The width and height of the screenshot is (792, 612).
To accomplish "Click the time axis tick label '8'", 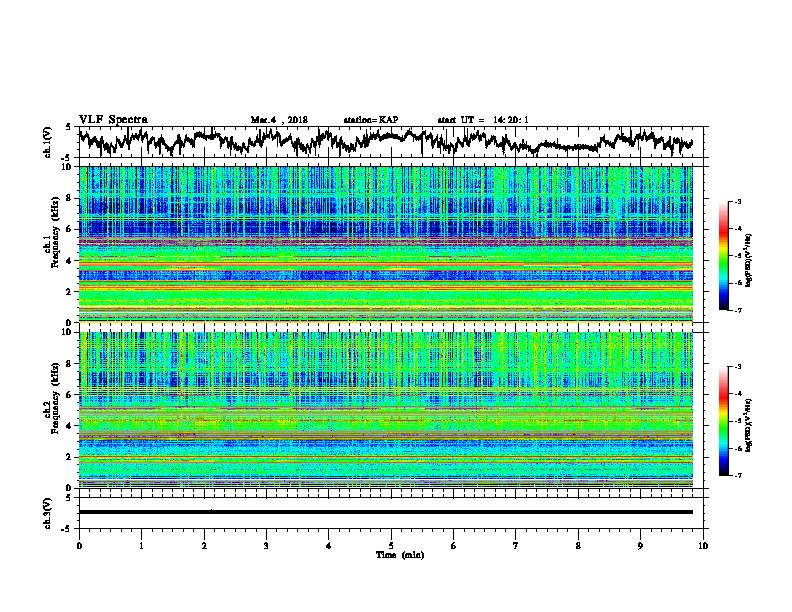I will point(578,546).
